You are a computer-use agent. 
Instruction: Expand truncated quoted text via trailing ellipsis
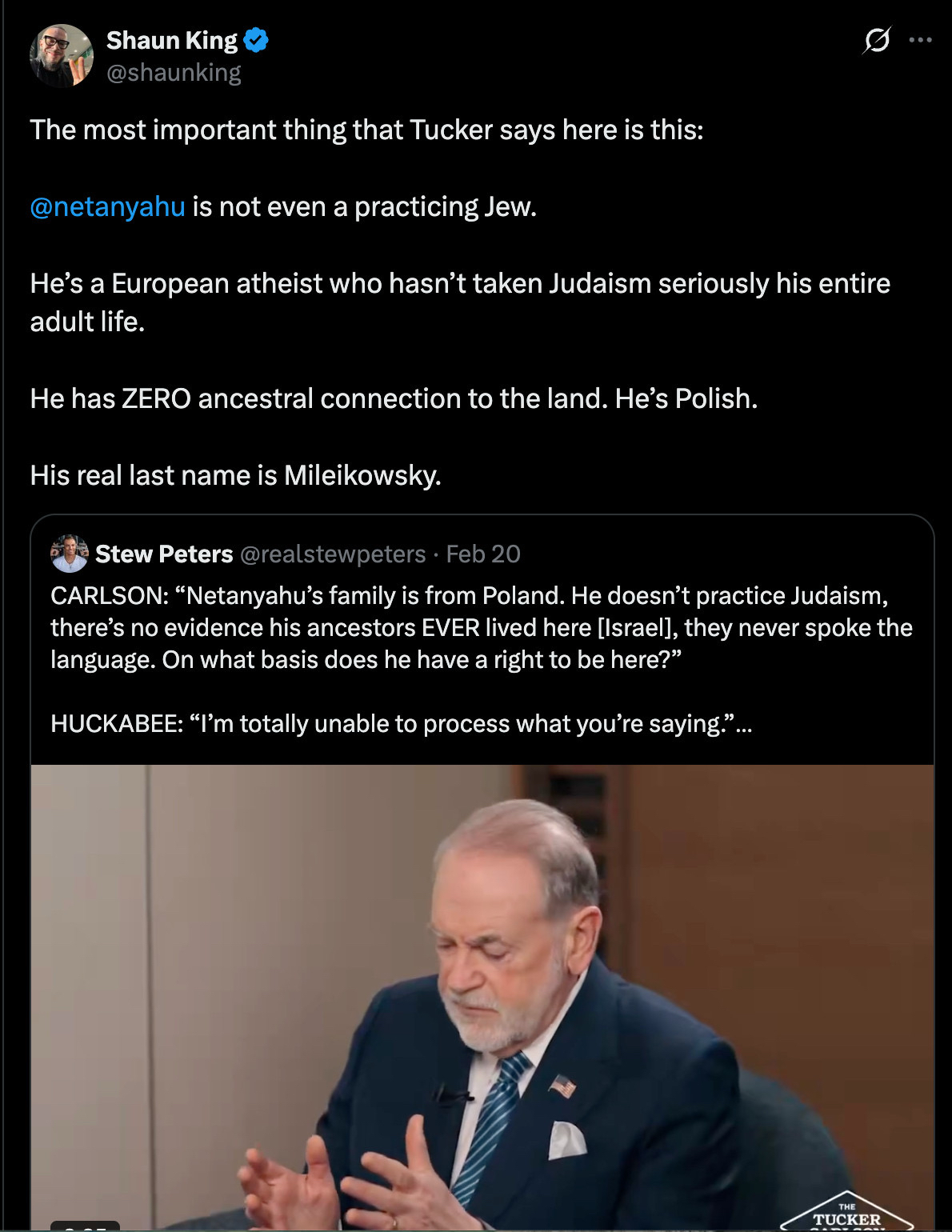click(x=743, y=724)
